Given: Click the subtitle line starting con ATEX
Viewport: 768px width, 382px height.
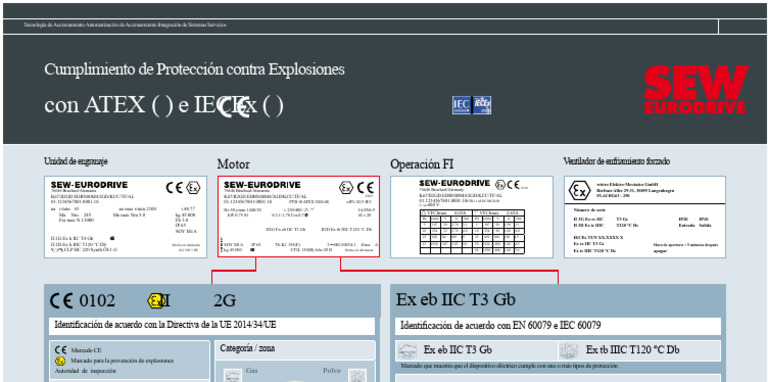Looking at the screenshot, I should (164, 105).
